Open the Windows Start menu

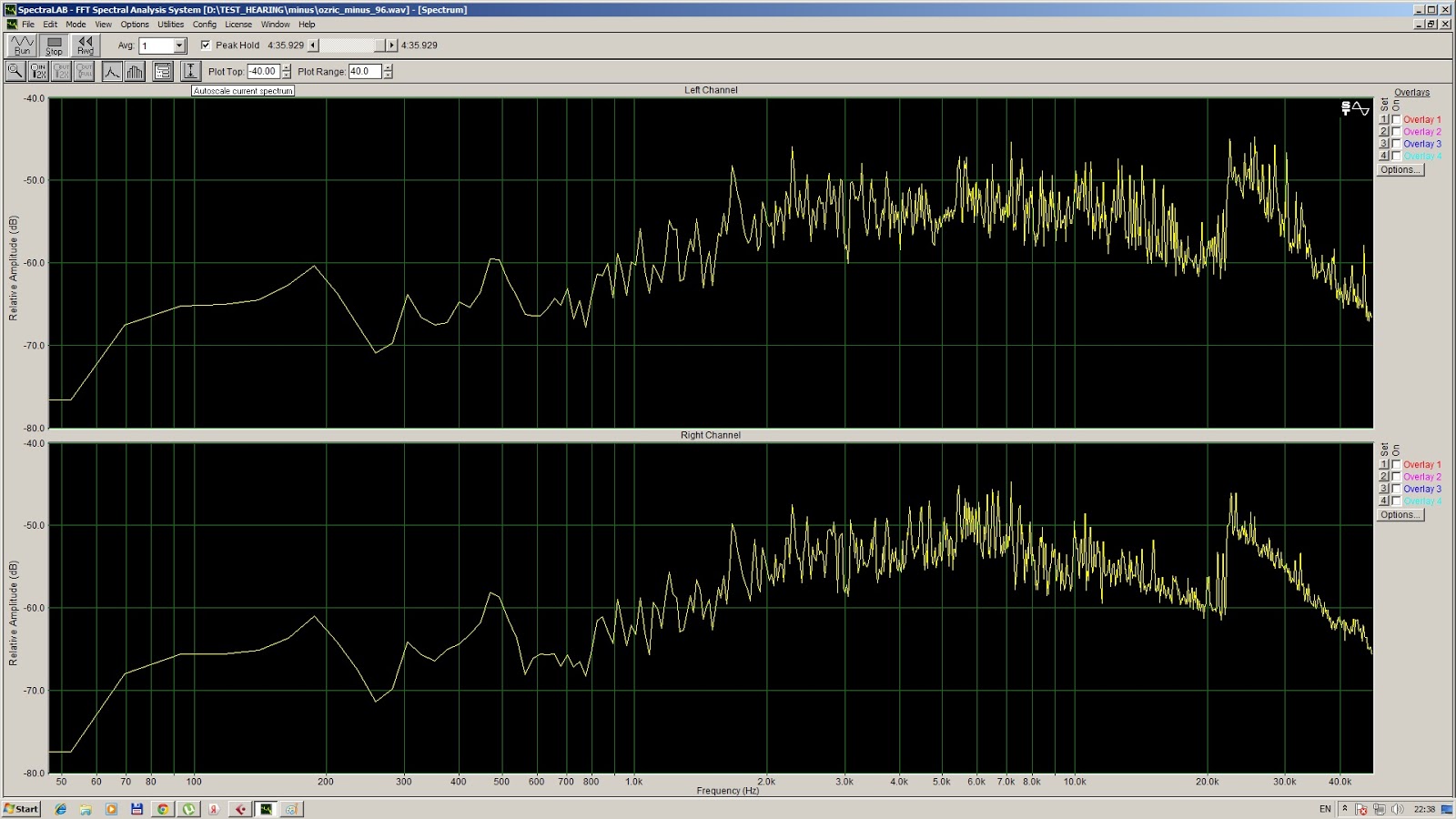20,808
